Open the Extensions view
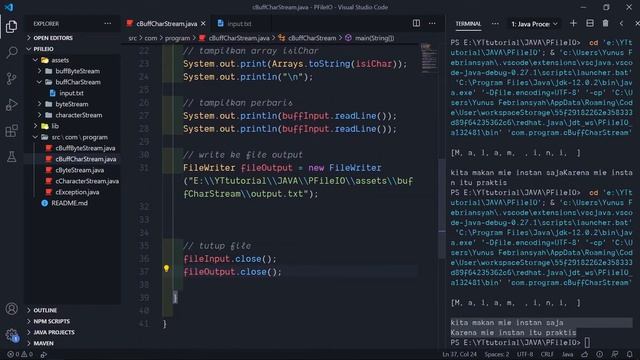The image size is (640, 360). pos(11,131)
